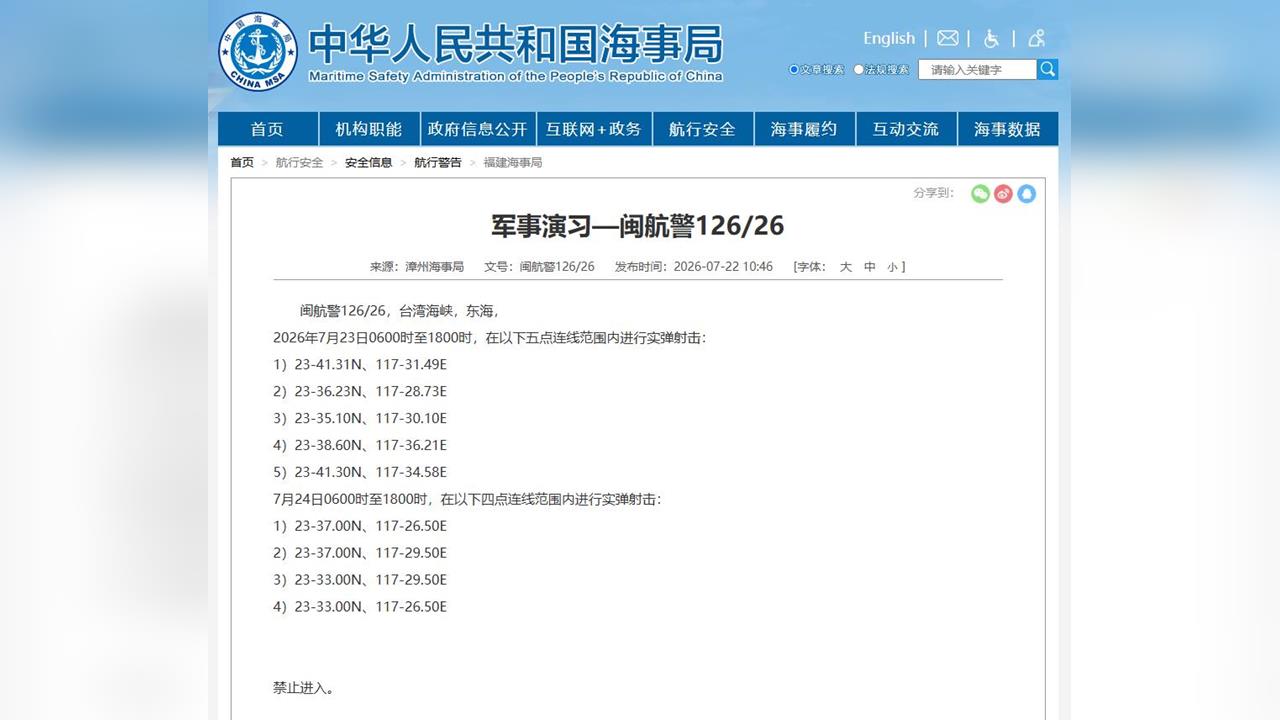Focus the 请输入关键字 search field

tap(977, 69)
